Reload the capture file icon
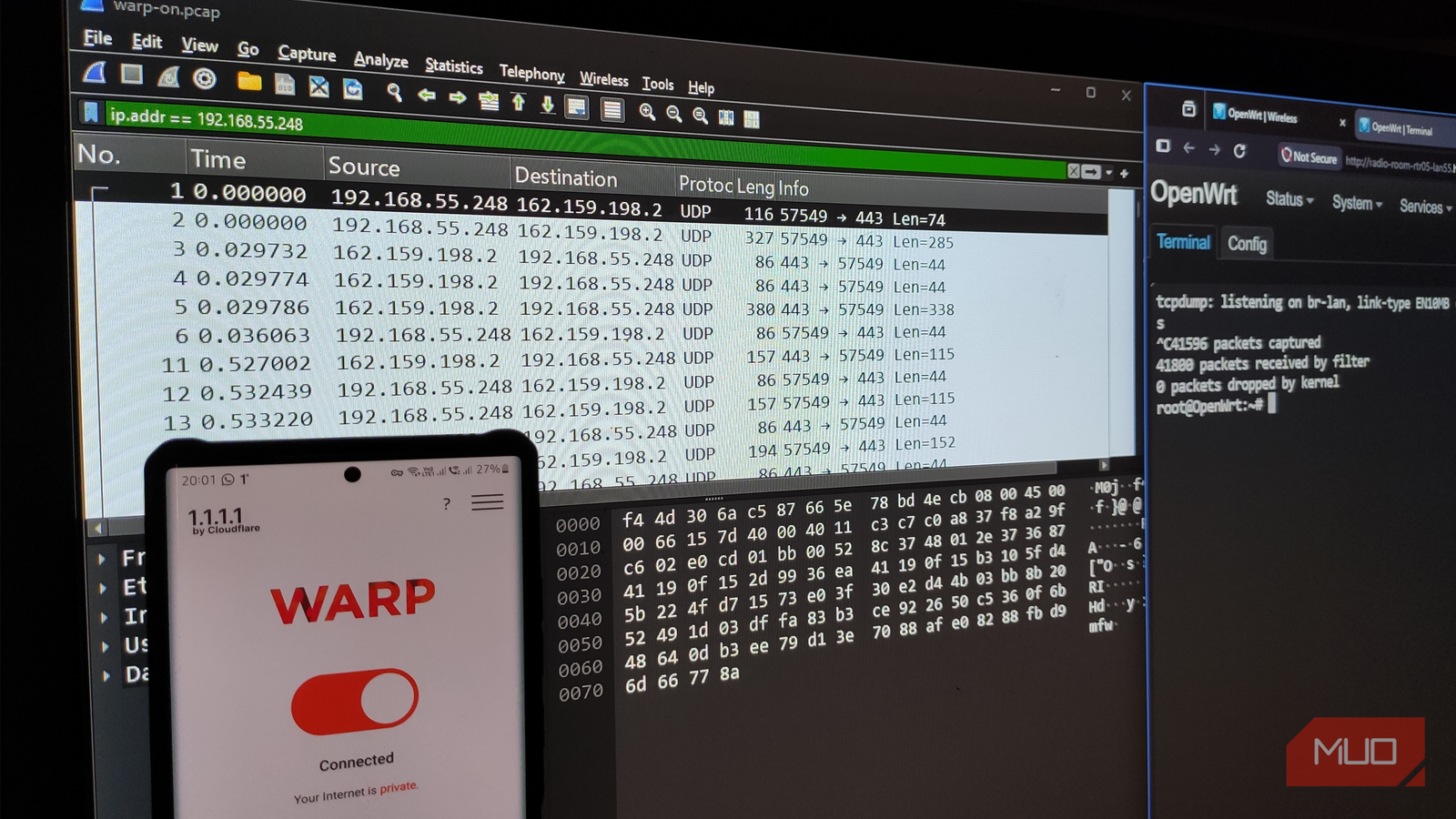 coord(353,89)
